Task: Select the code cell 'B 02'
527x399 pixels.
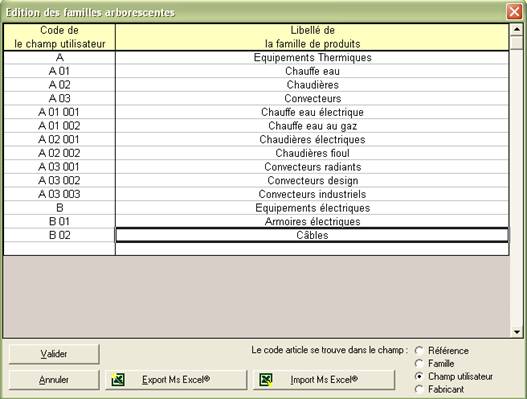Action: pyautogui.click(x=59, y=235)
